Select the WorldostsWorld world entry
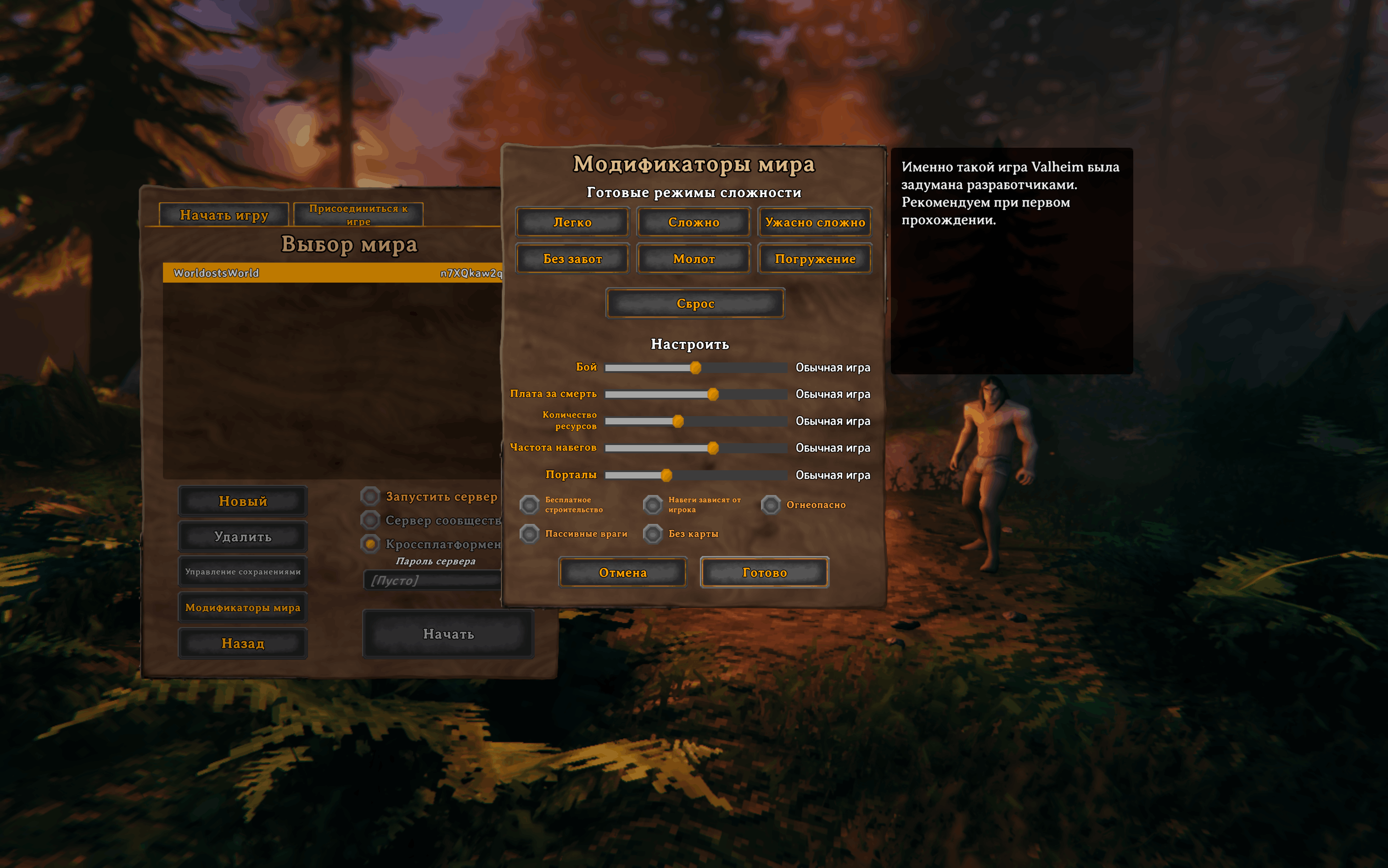 pos(332,273)
